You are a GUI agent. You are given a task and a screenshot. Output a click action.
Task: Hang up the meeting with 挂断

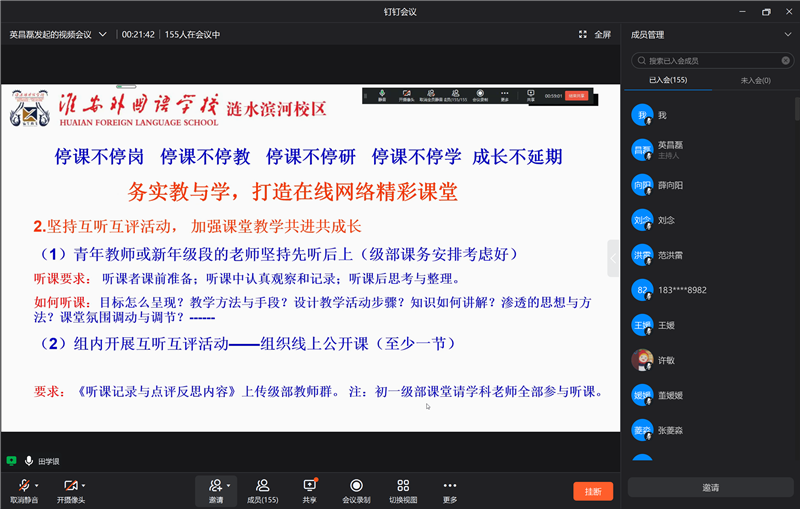coord(592,491)
